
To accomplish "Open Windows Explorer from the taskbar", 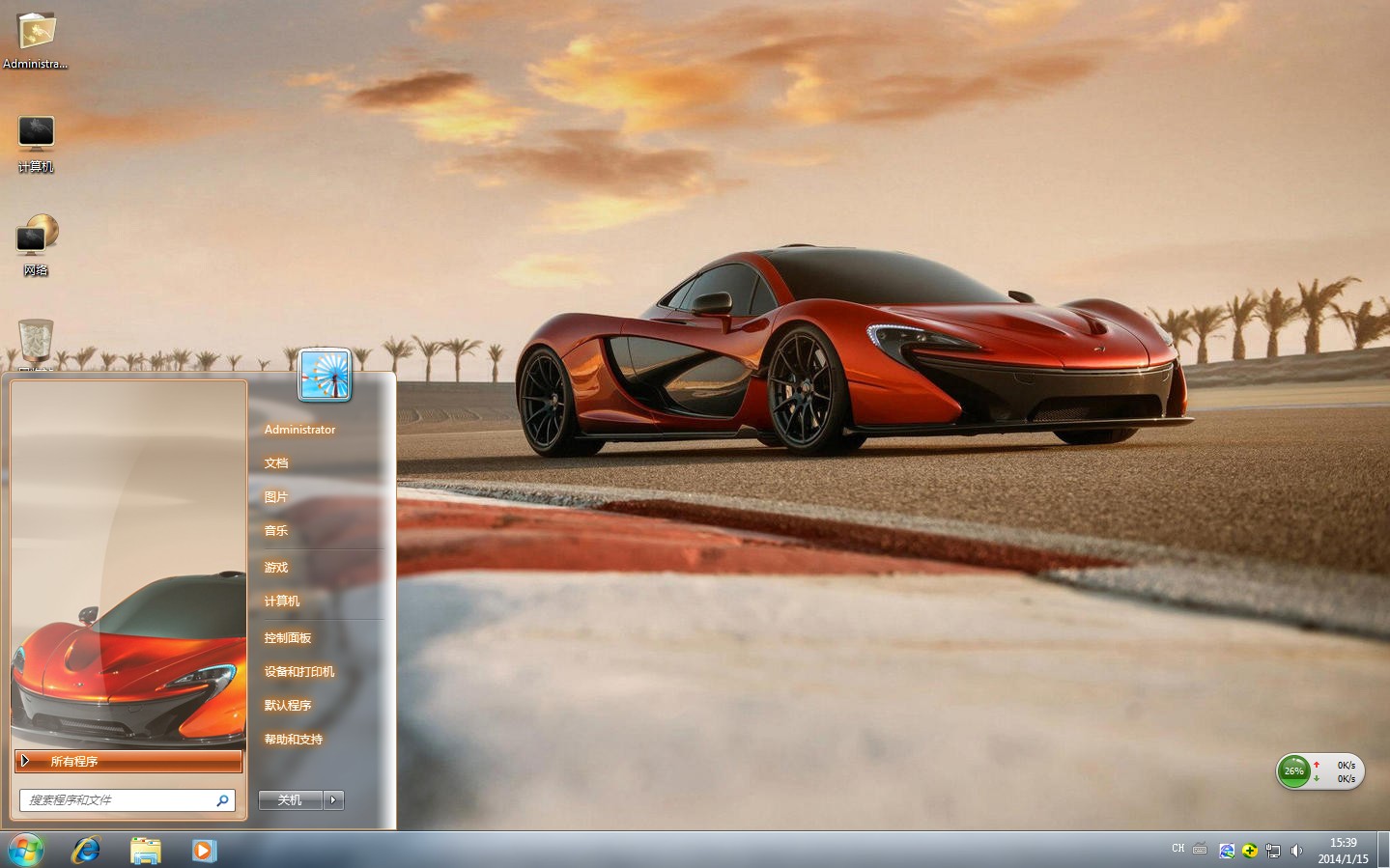I will click(x=146, y=851).
